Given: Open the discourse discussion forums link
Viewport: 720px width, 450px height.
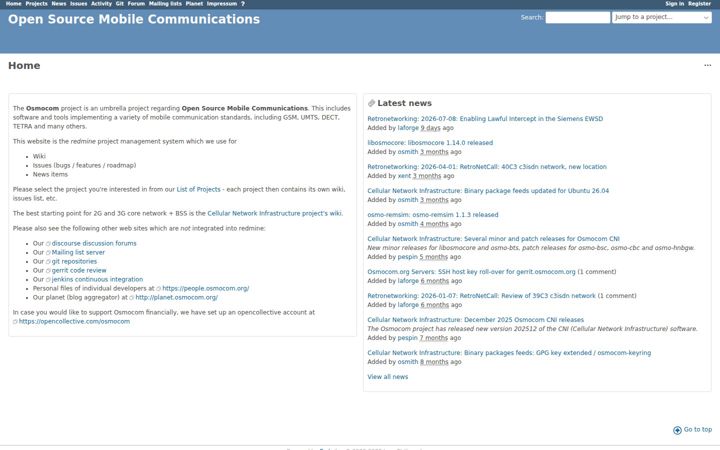Looking at the screenshot, I should tap(94, 243).
